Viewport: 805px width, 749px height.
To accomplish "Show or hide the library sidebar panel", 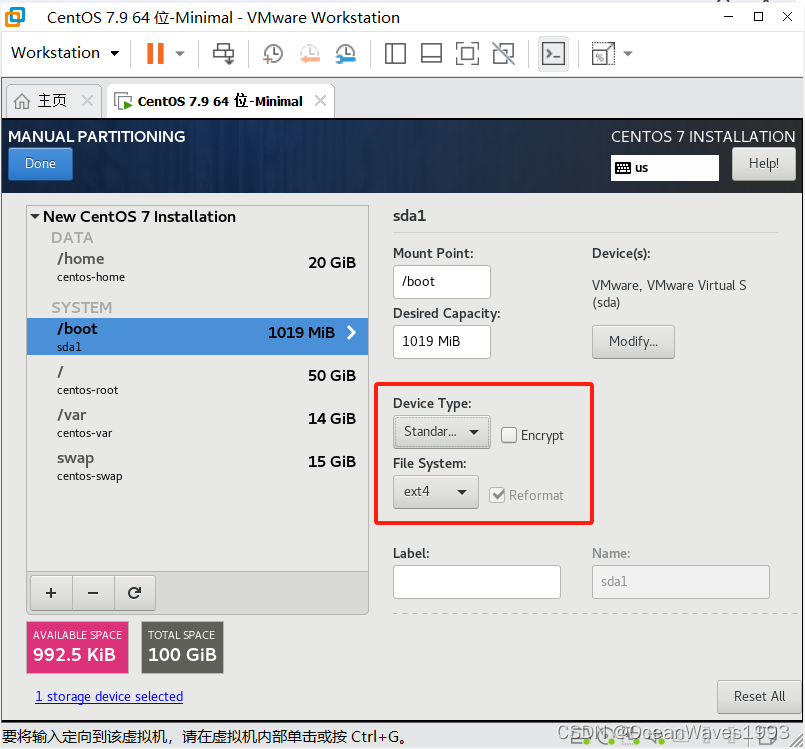I will pyautogui.click(x=395, y=53).
